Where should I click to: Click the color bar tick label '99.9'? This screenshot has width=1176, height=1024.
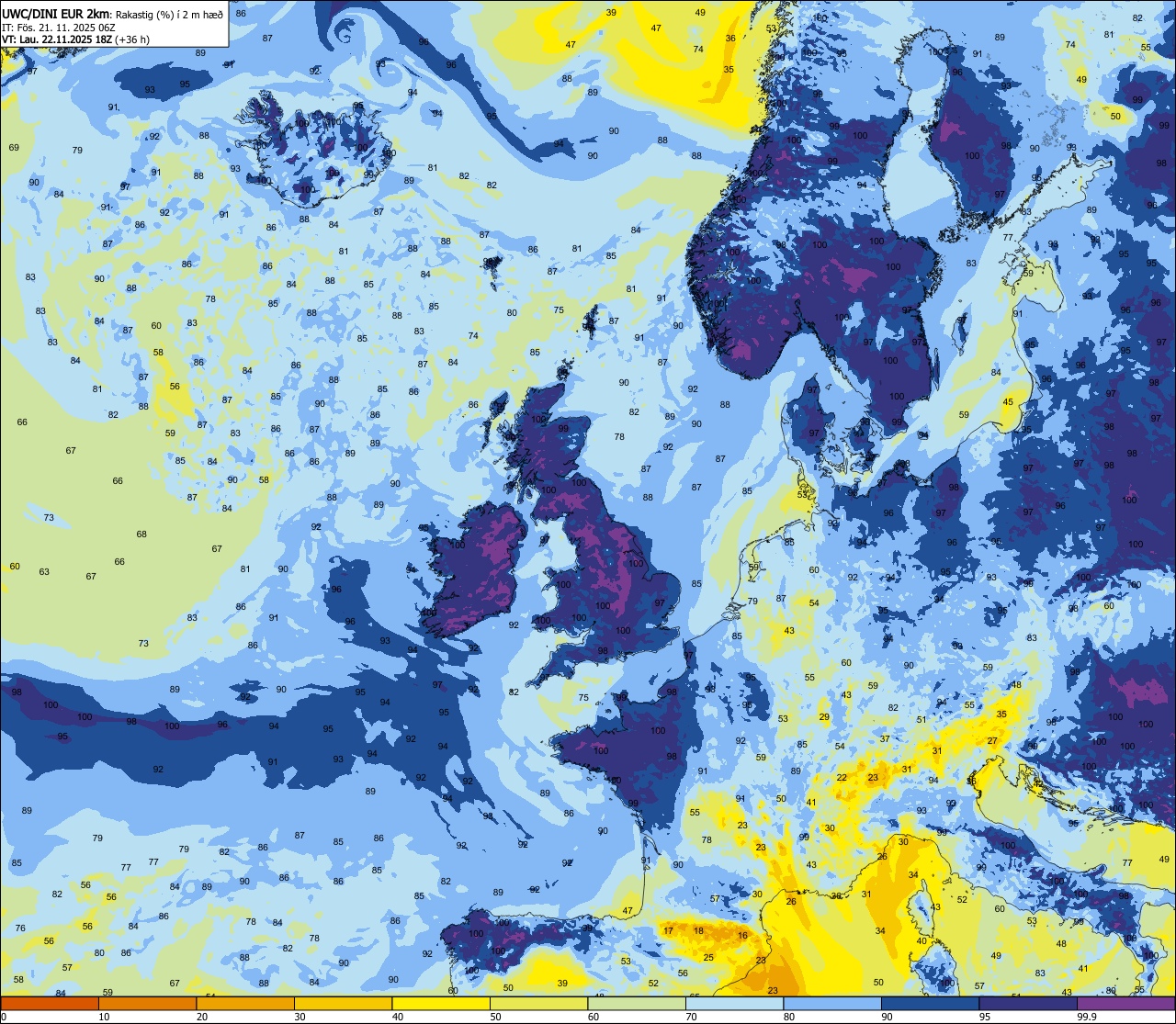(1089, 1017)
